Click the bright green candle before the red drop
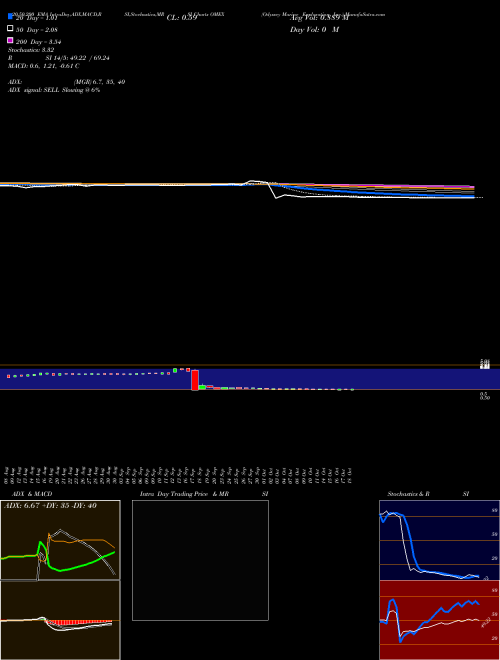The width and height of the screenshot is (500, 660). click(x=175, y=370)
